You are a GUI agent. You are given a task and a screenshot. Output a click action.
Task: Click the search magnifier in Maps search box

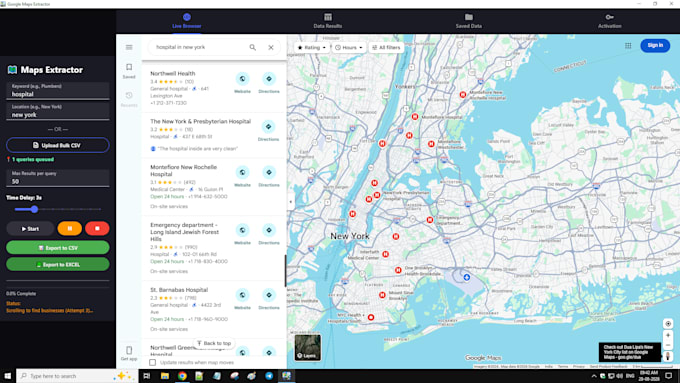pyautogui.click(x=252, y=47)
